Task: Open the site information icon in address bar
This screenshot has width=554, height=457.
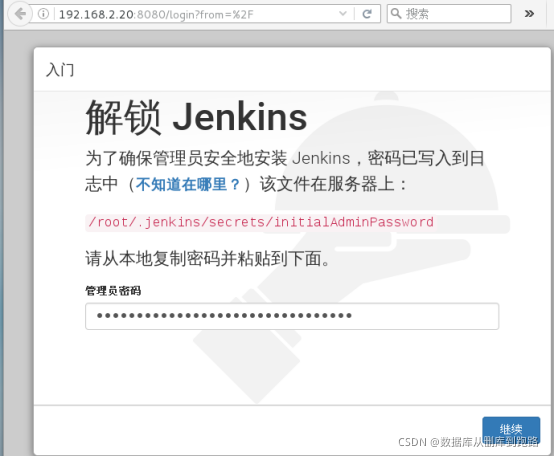Action: (x=43, y=14)
